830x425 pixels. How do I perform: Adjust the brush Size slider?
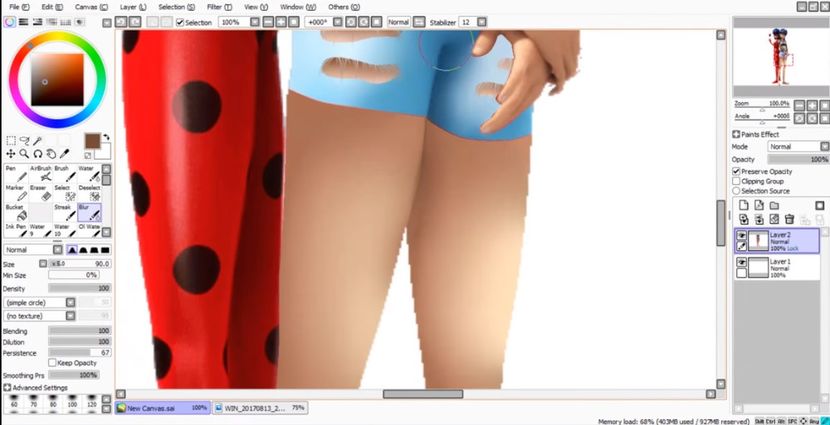pyautogui.click(x=80, y=264)
